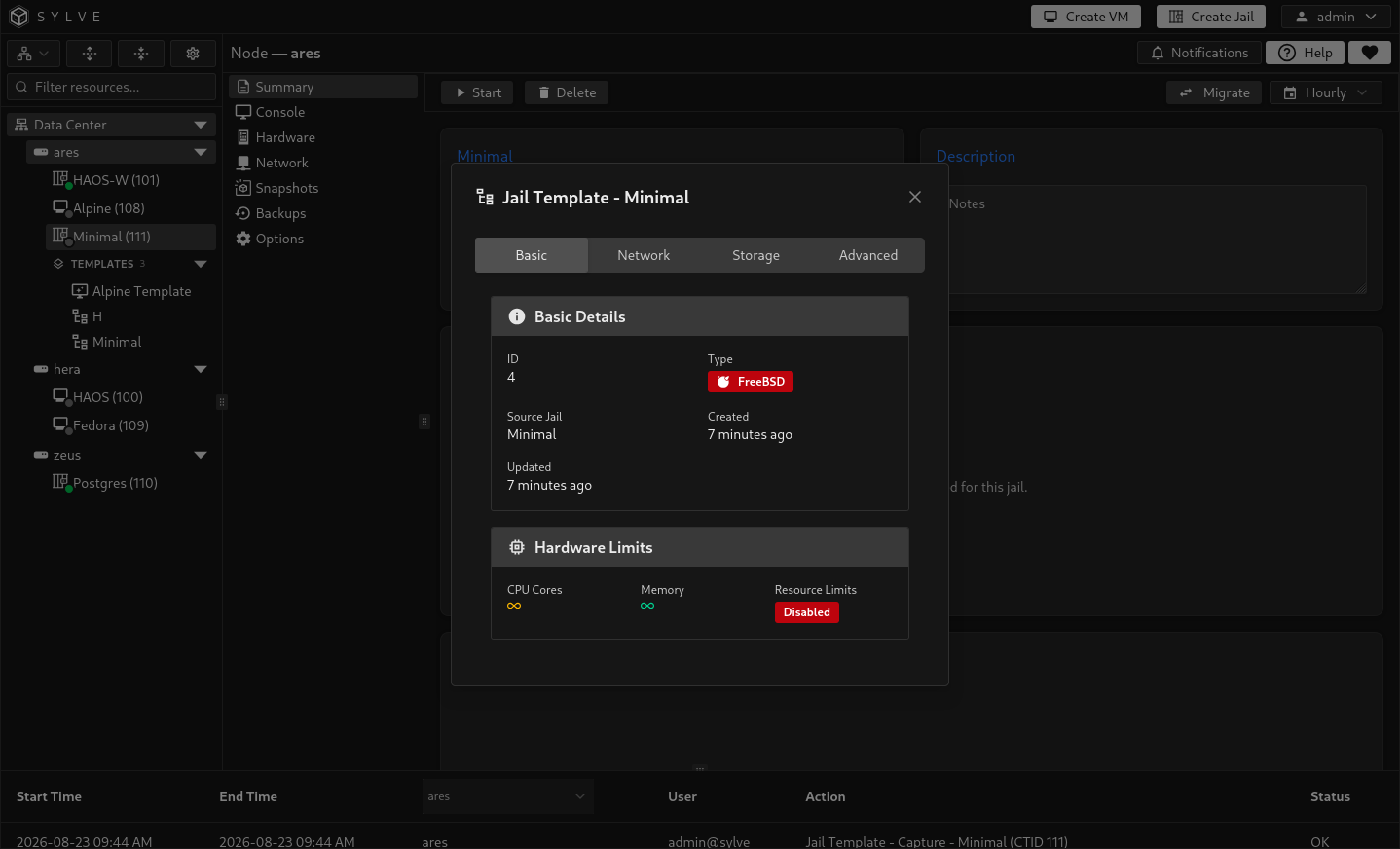The width and height of the screenshot is (1400, 849).
Task: Click the Start button
Action: click(x=477, y=92)
